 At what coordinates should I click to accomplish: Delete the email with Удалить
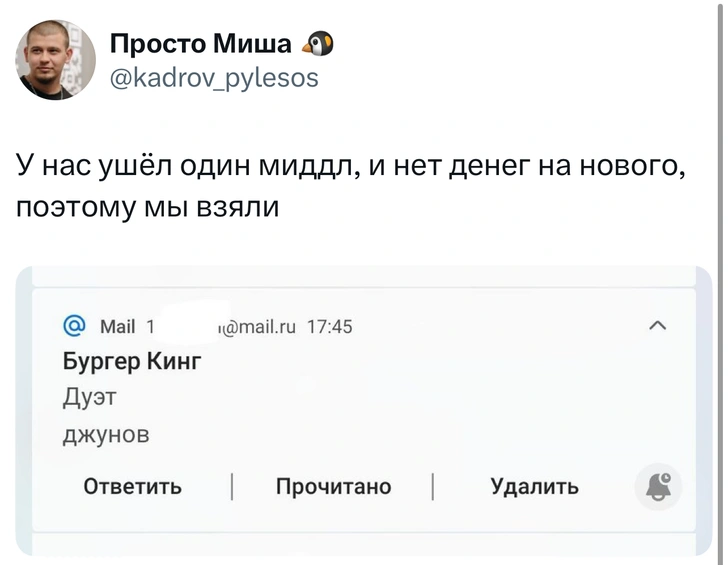pos(534,487)
